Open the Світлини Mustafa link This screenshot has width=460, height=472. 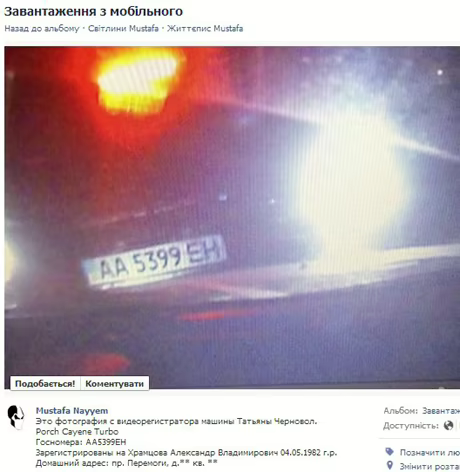click(123, 29)
